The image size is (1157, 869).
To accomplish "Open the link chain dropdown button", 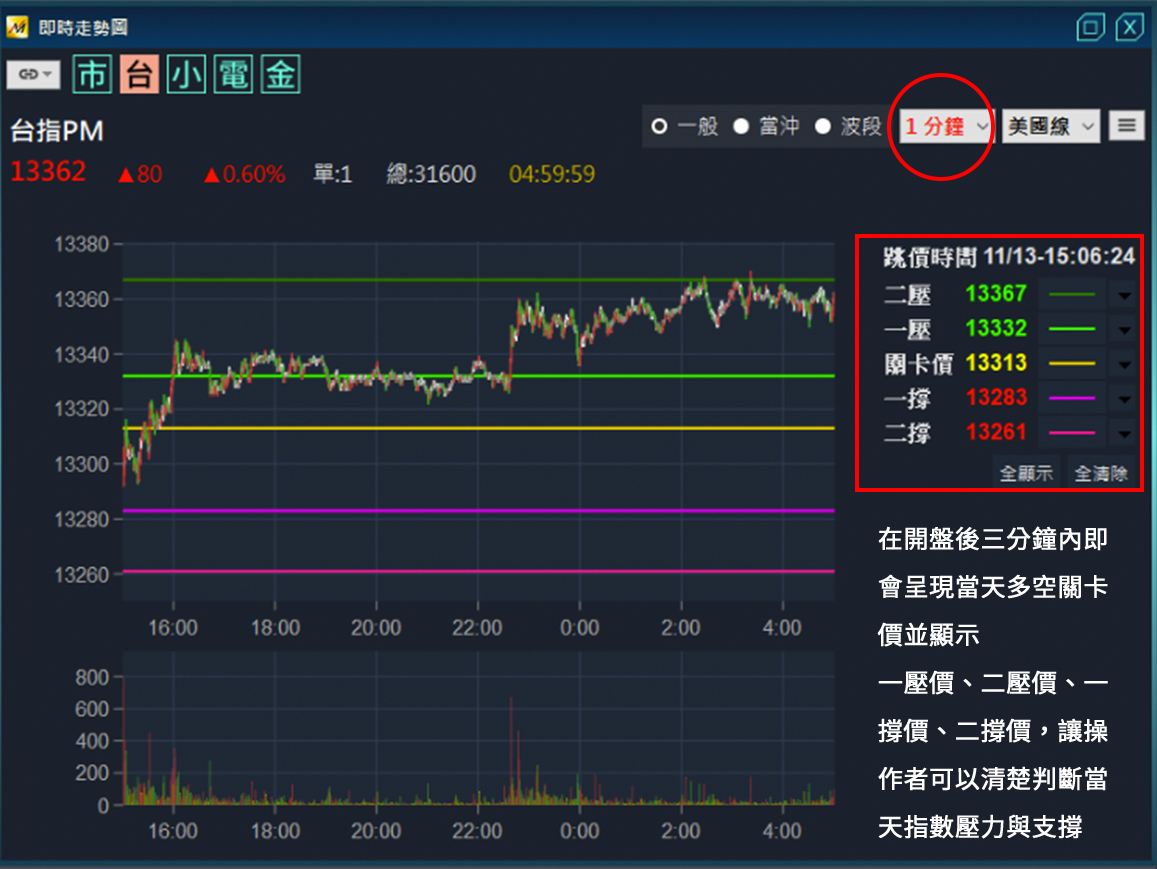I will click(x=33, y=75).
